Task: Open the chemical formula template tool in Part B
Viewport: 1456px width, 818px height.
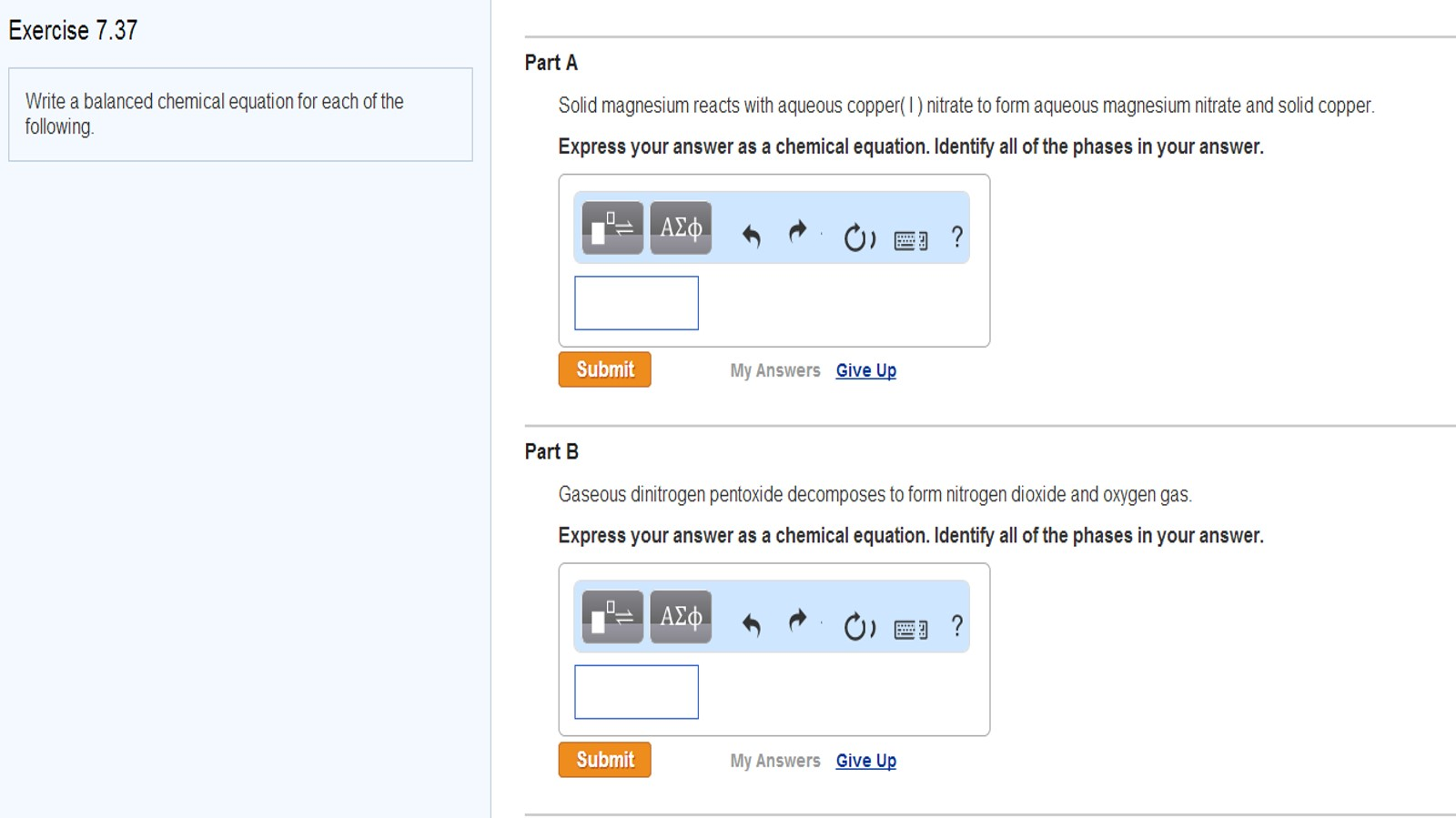Action: point(611,619)
